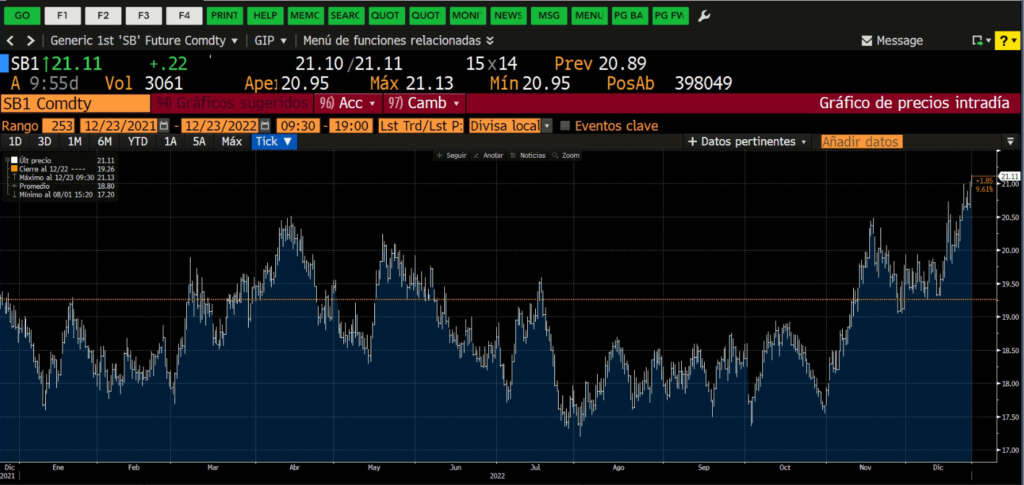Click the wrench settings icon in toolbar
The height and width of the screenshot is (485, 1024).
pyautogui.click(x=704, y=16)
